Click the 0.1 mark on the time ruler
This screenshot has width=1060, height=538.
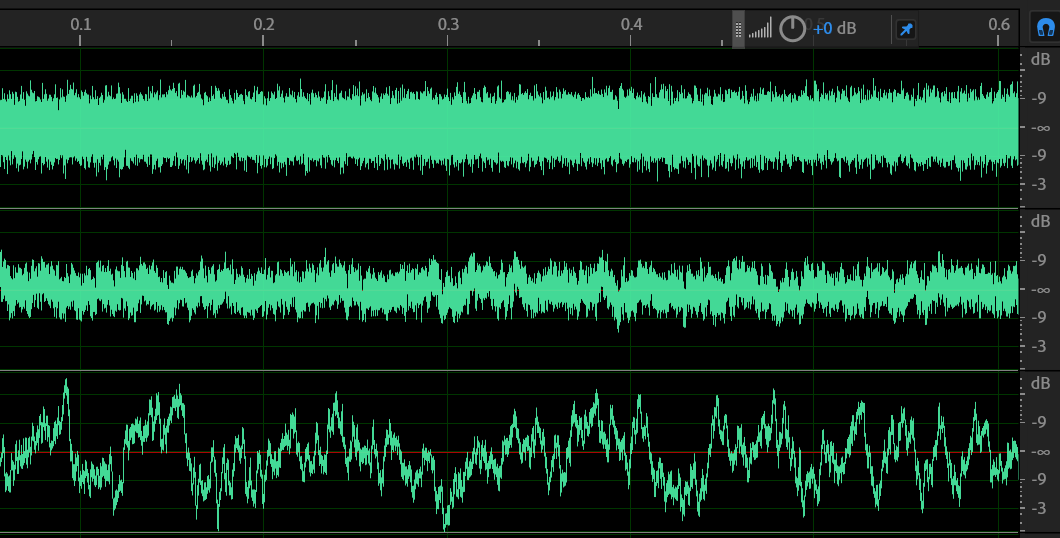[x=81, y=24]
